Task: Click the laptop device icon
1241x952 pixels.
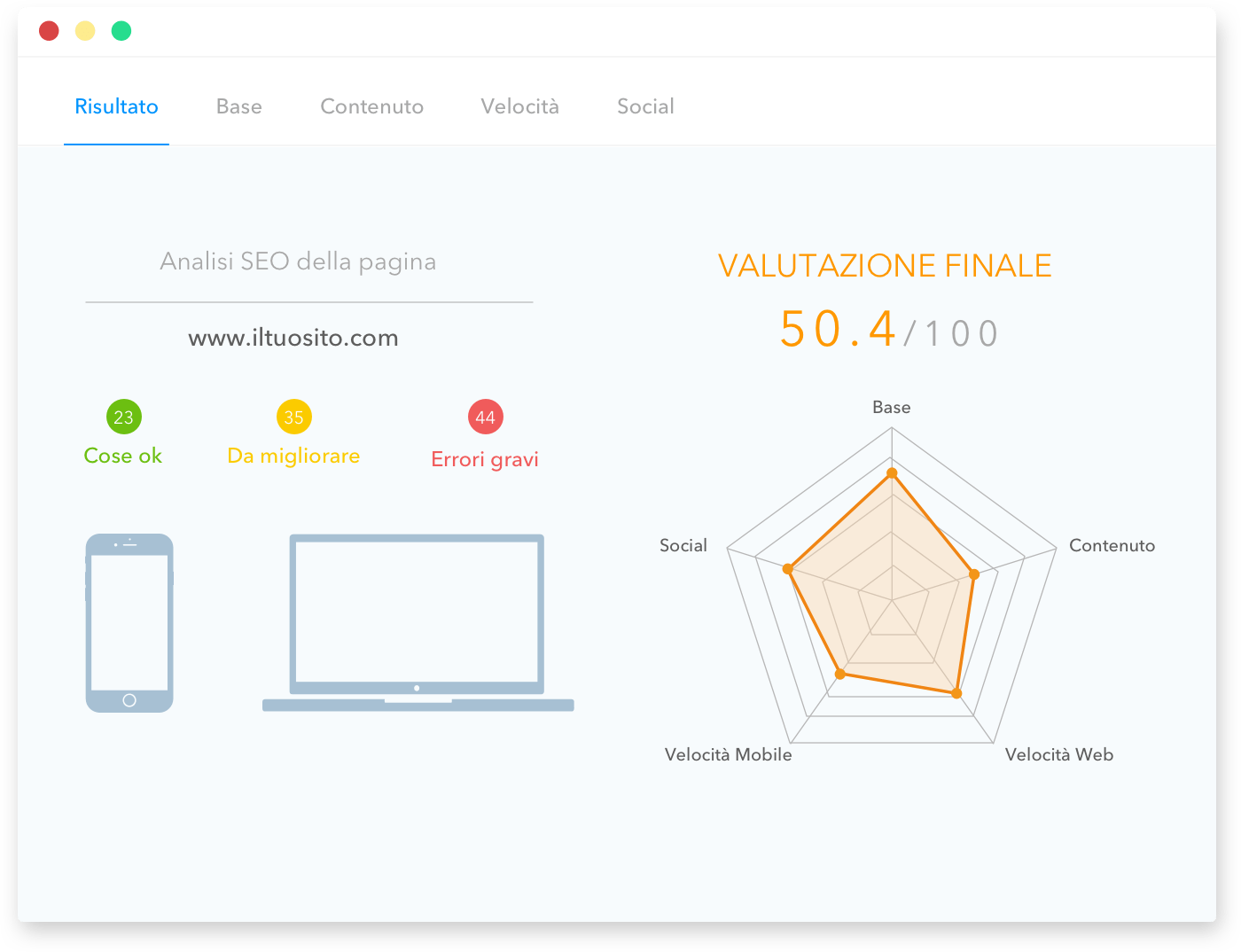Action: (x=418, y=622)
